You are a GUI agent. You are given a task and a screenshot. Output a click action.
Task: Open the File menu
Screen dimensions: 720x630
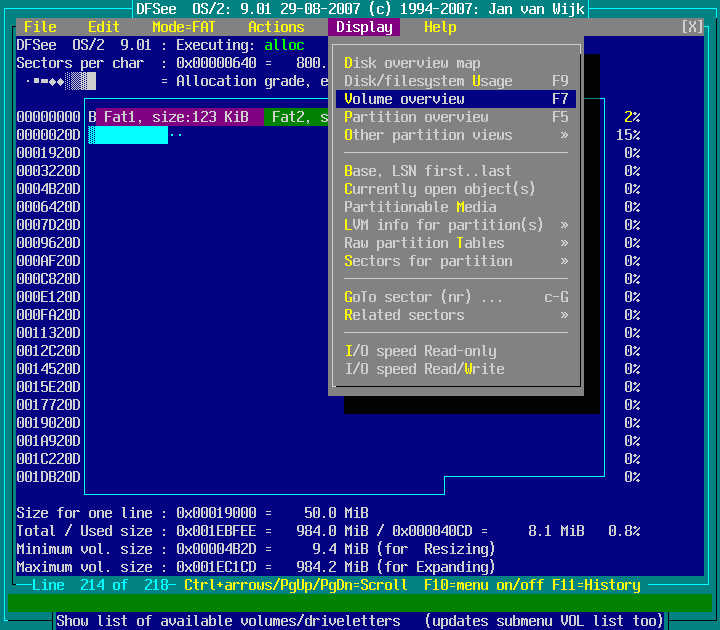point(40,27)
